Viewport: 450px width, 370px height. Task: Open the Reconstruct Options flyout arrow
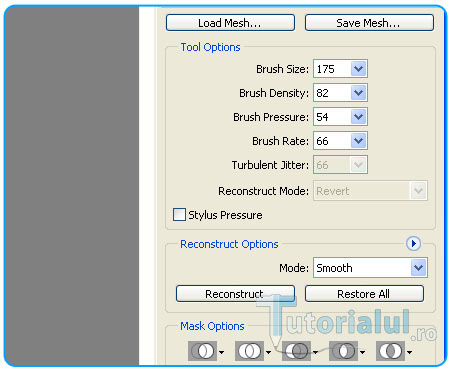point(413,244)
